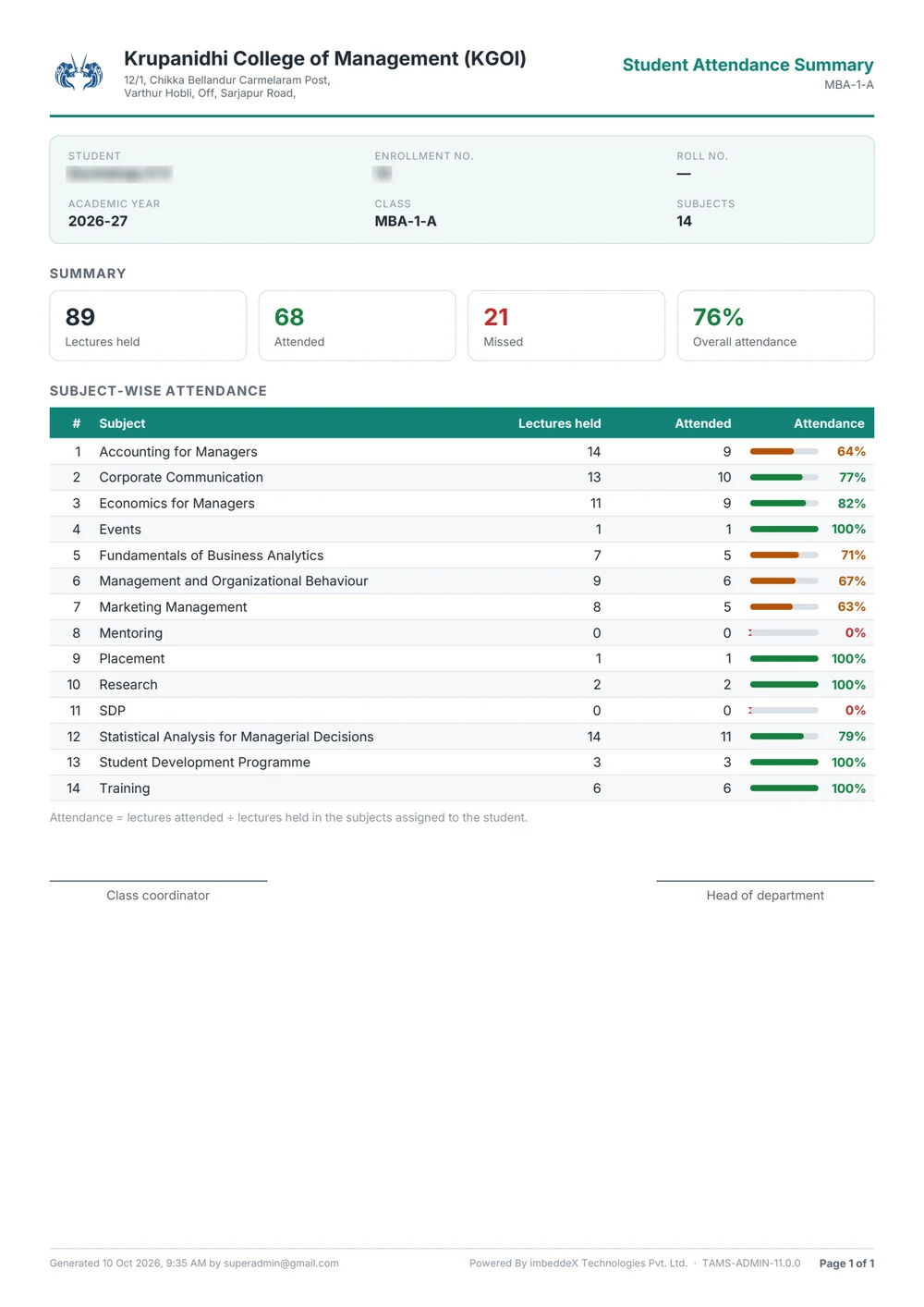924x1307 pixels.
Task: Click the 79% value for Statistical Analysis
Action: coord(852,737)
